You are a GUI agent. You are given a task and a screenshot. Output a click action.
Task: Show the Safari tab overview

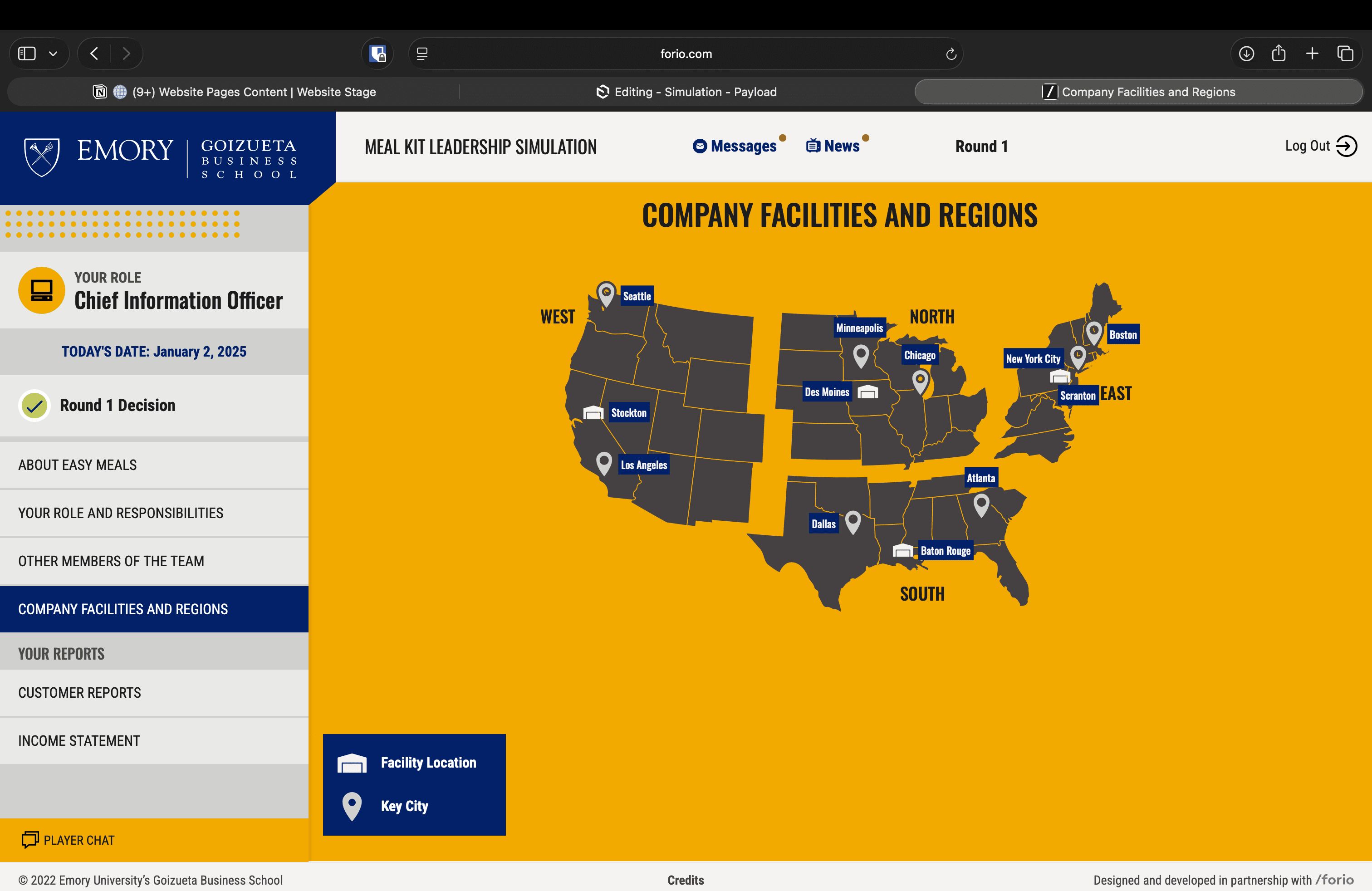point(1345,54)
